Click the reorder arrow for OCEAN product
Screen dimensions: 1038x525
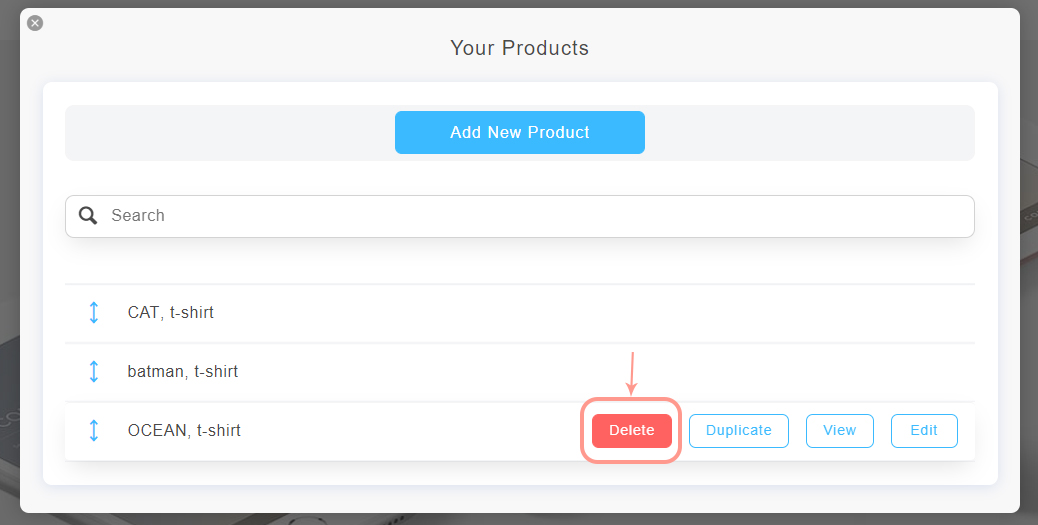click(x=94, y=430)
